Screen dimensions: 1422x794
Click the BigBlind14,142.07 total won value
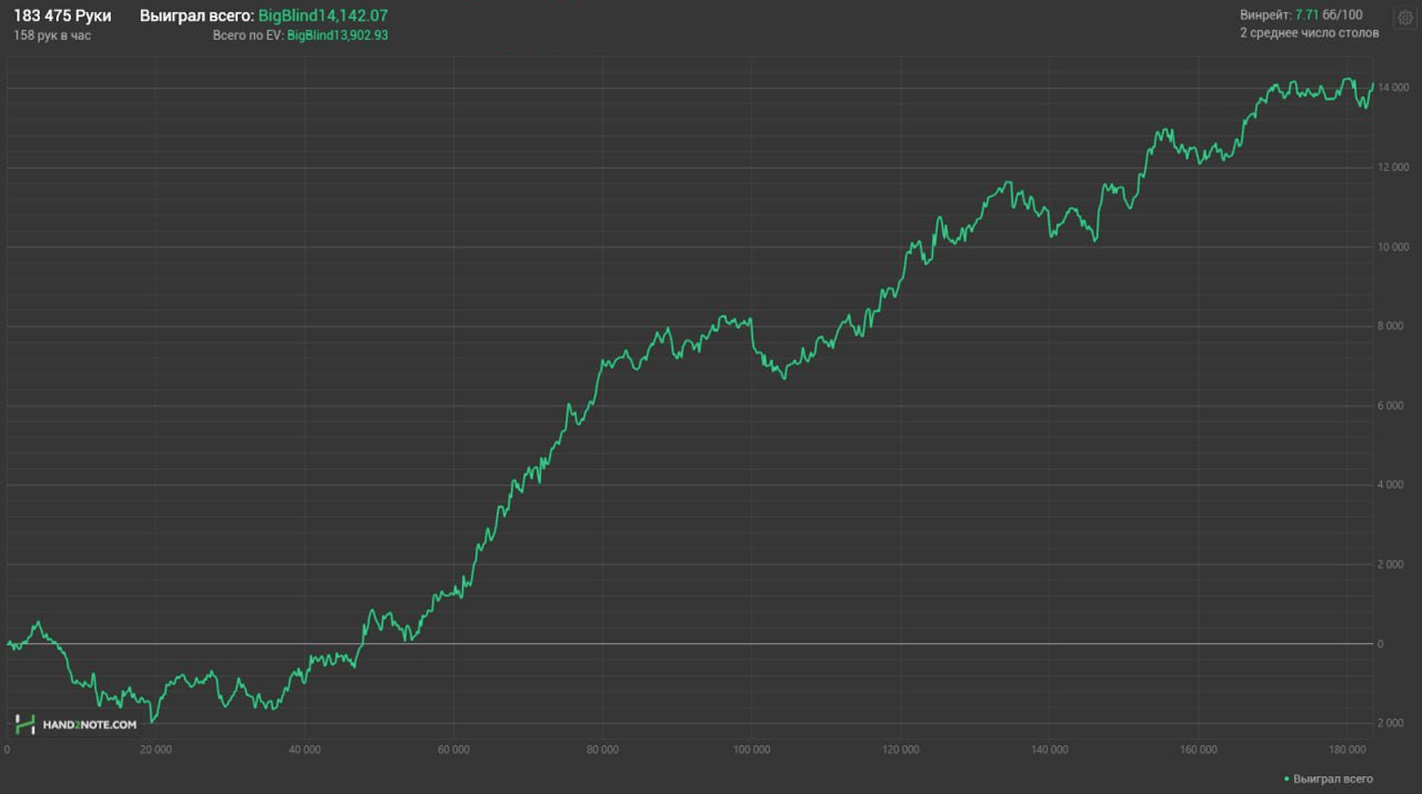tap(323, 16)
